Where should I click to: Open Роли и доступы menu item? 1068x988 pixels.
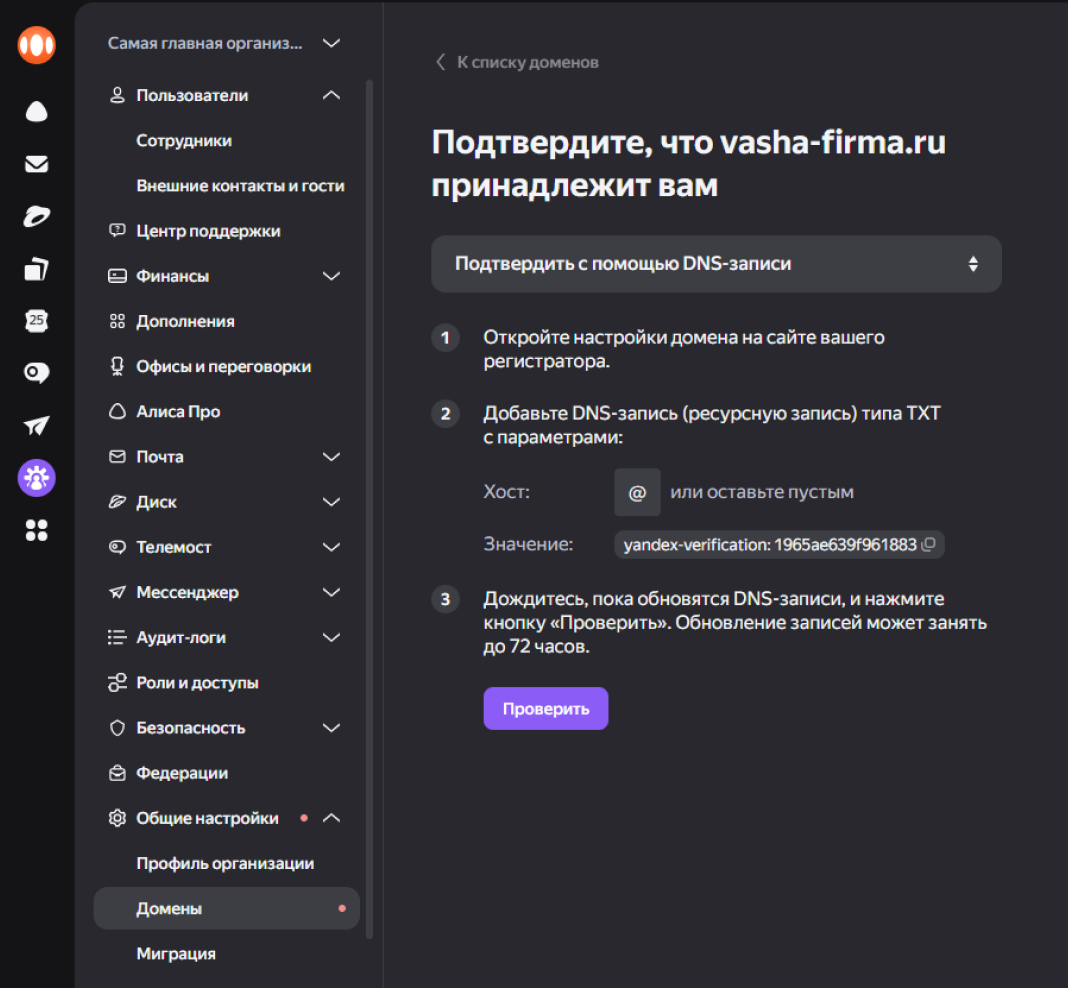click(x=197, y=683)
